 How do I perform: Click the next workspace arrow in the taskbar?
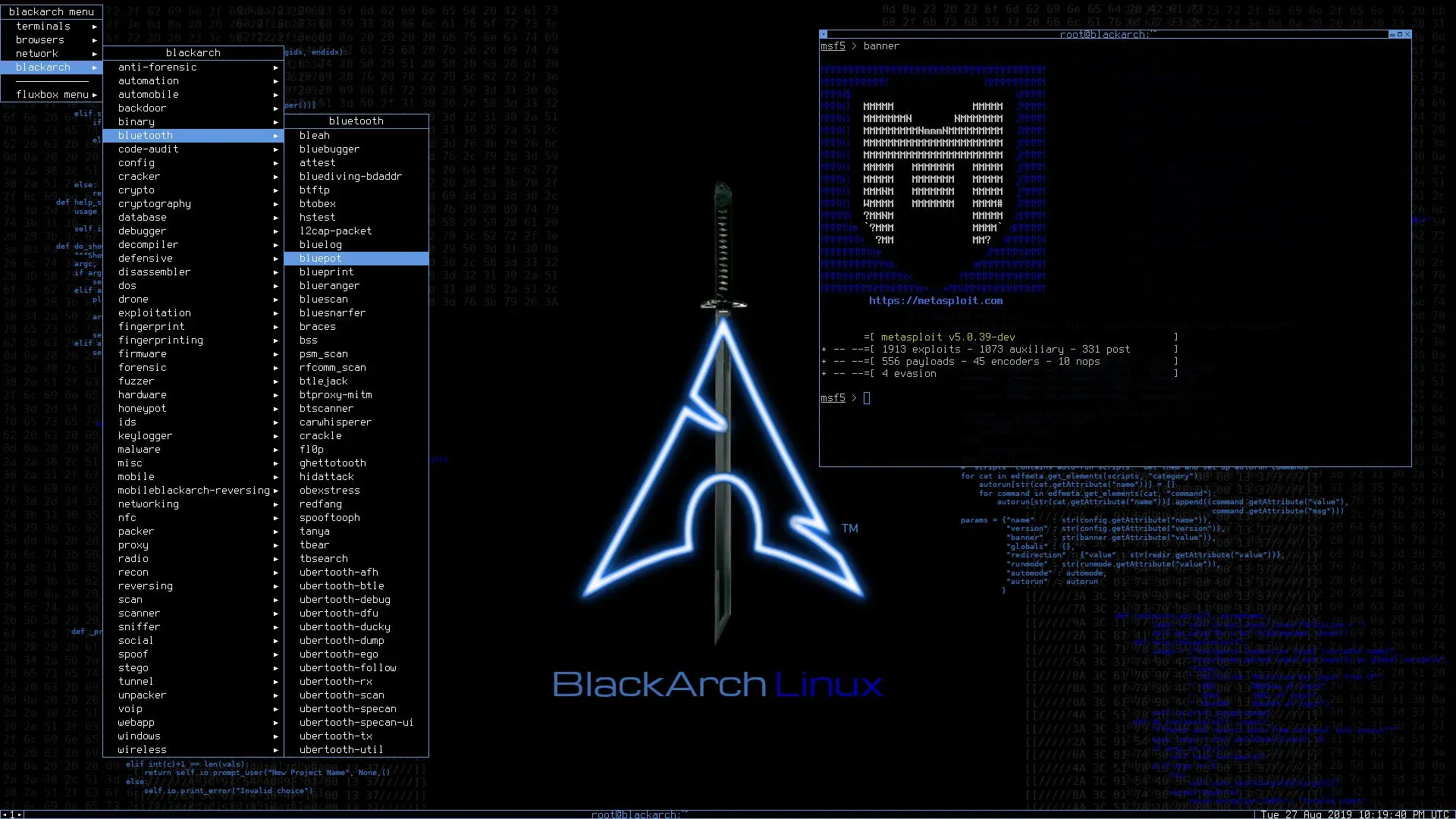pos(19,814)
